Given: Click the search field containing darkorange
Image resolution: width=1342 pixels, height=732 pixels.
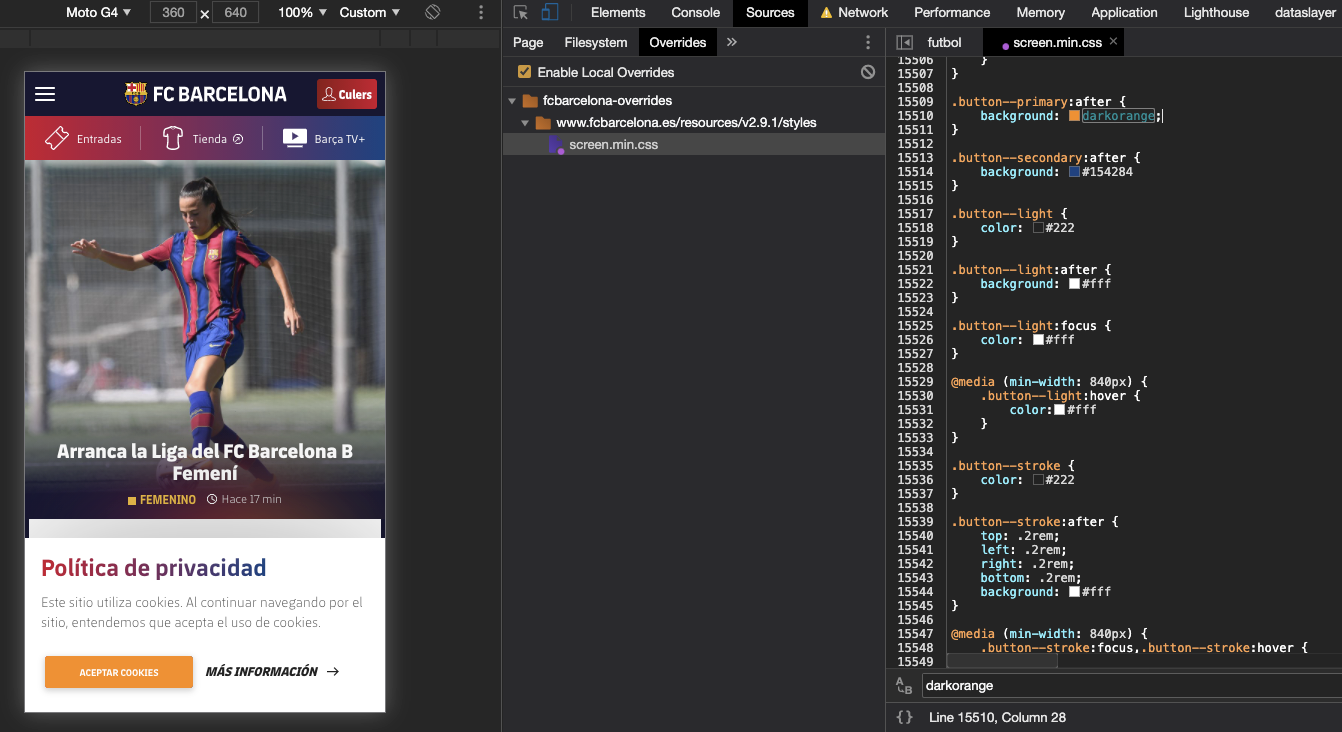Looking at the screenshot, I should coord(1131,686).
